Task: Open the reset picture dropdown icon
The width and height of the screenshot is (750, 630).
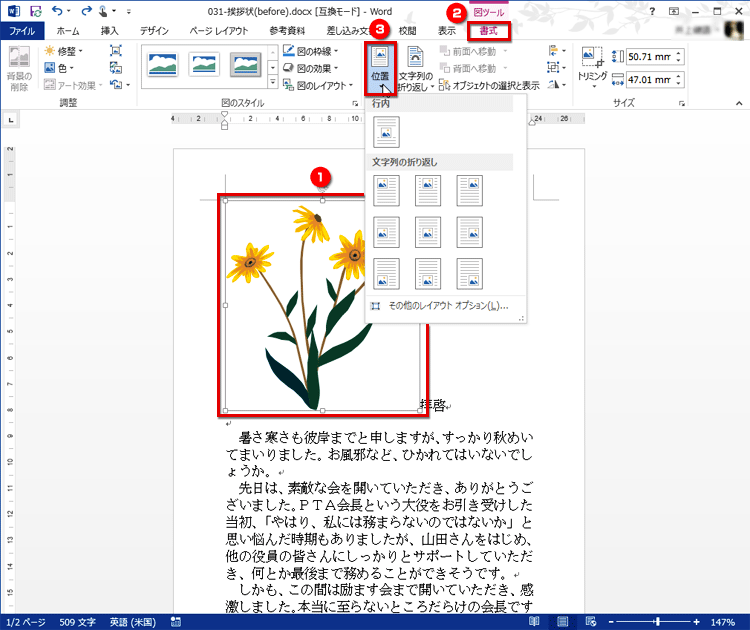Action: click(120, 85)
